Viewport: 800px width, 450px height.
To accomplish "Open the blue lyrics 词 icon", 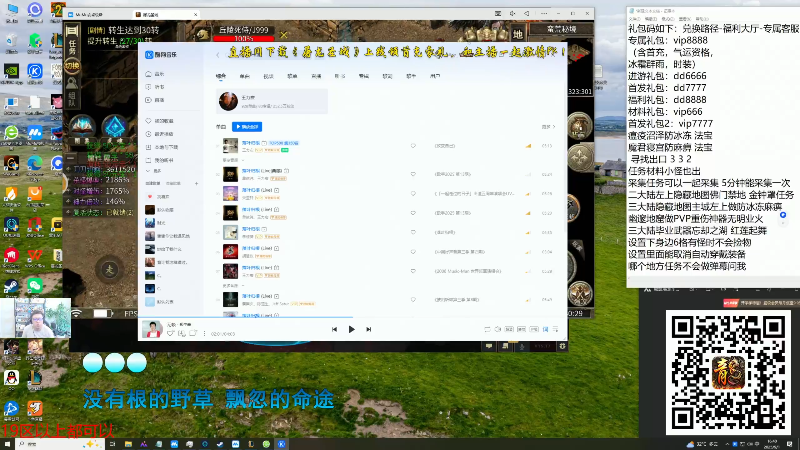I will click(x=545, y=329).
